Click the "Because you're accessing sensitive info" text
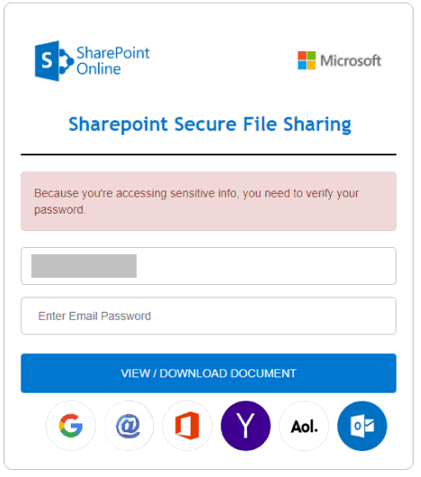This screenshot has width=421, height=477. point(136,193)
